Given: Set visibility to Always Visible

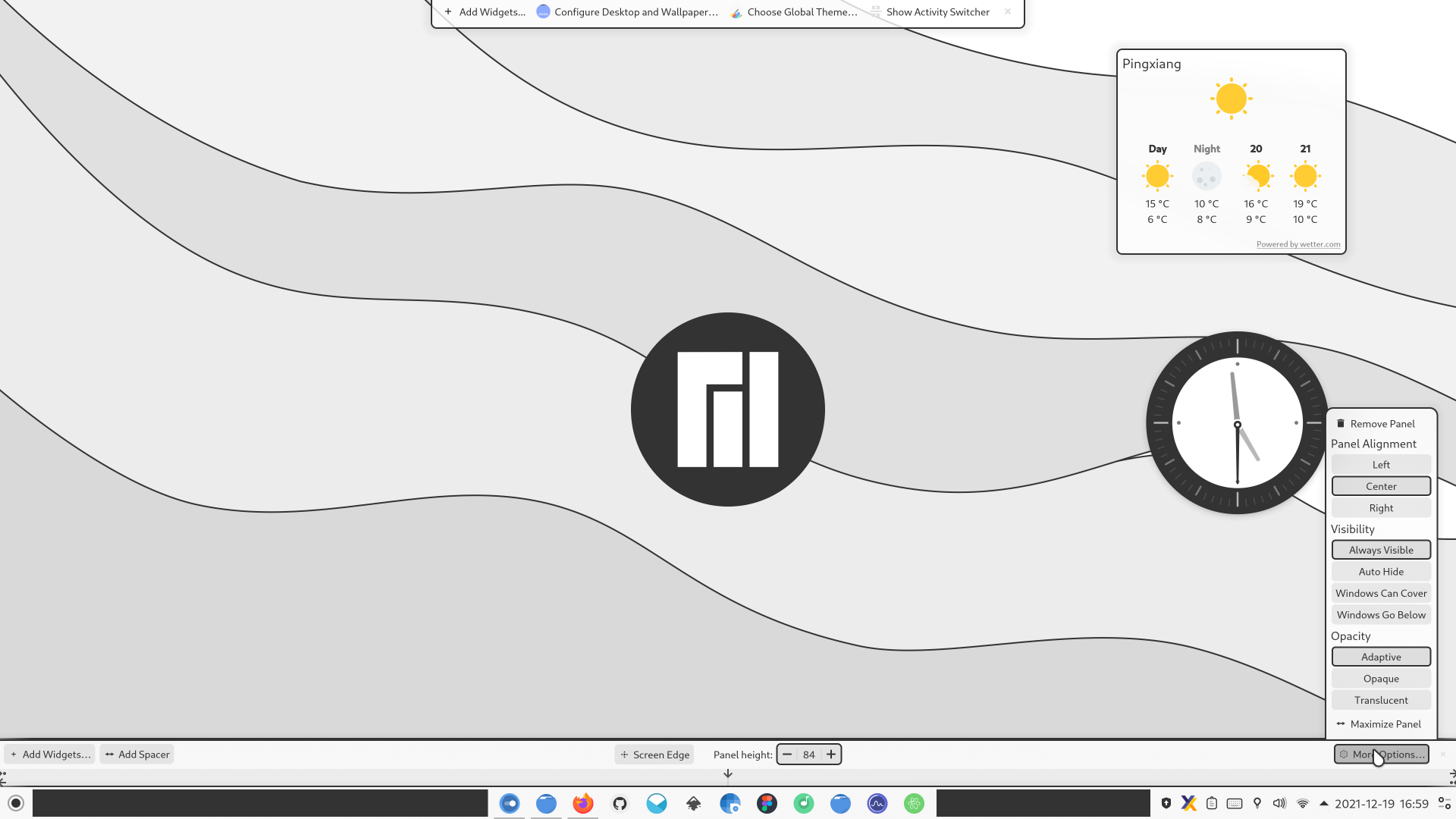Looking at the screenshot, I should coord(1381,550).
